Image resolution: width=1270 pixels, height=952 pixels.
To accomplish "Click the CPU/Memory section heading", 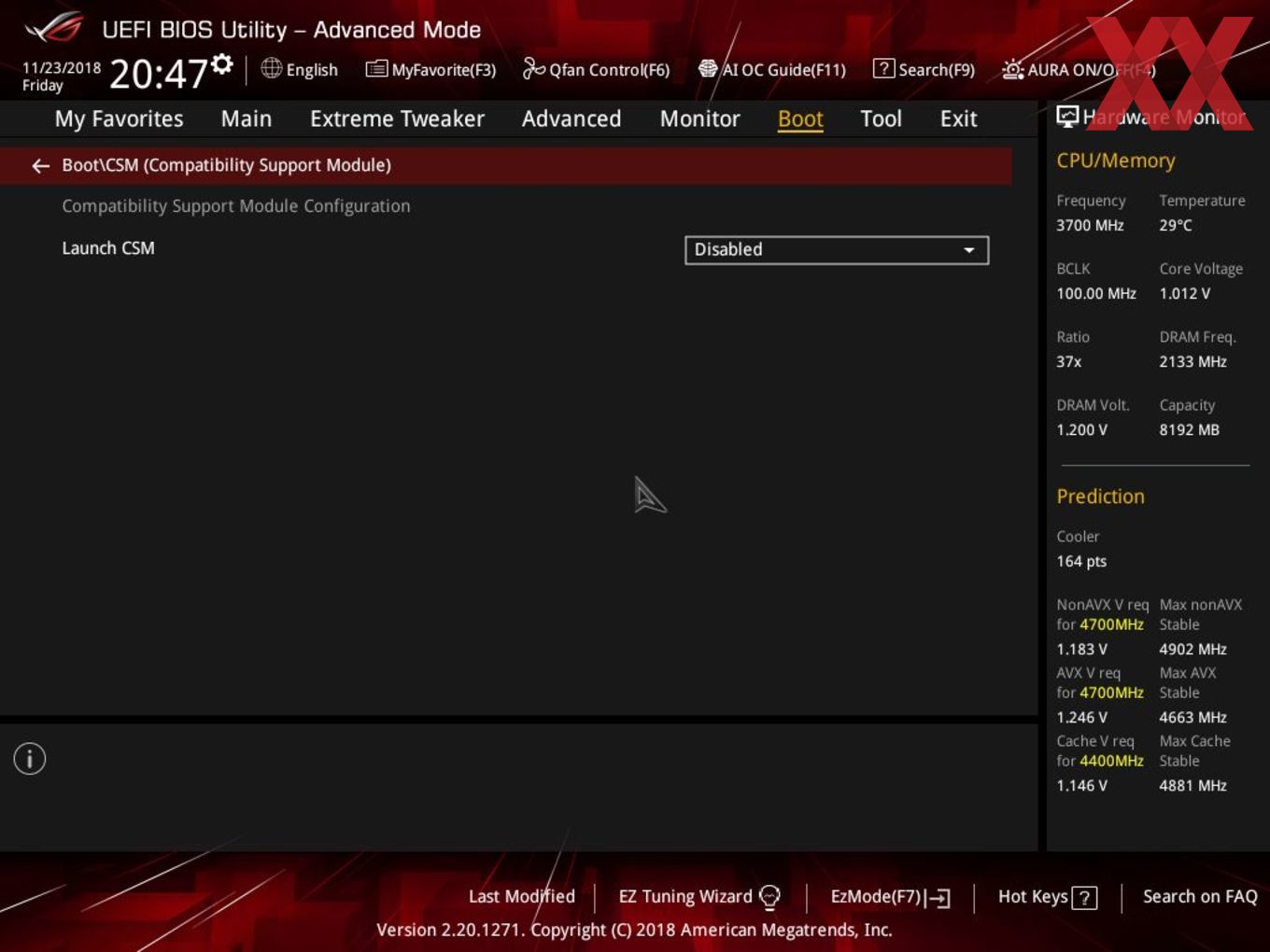I will [1115, 161].
